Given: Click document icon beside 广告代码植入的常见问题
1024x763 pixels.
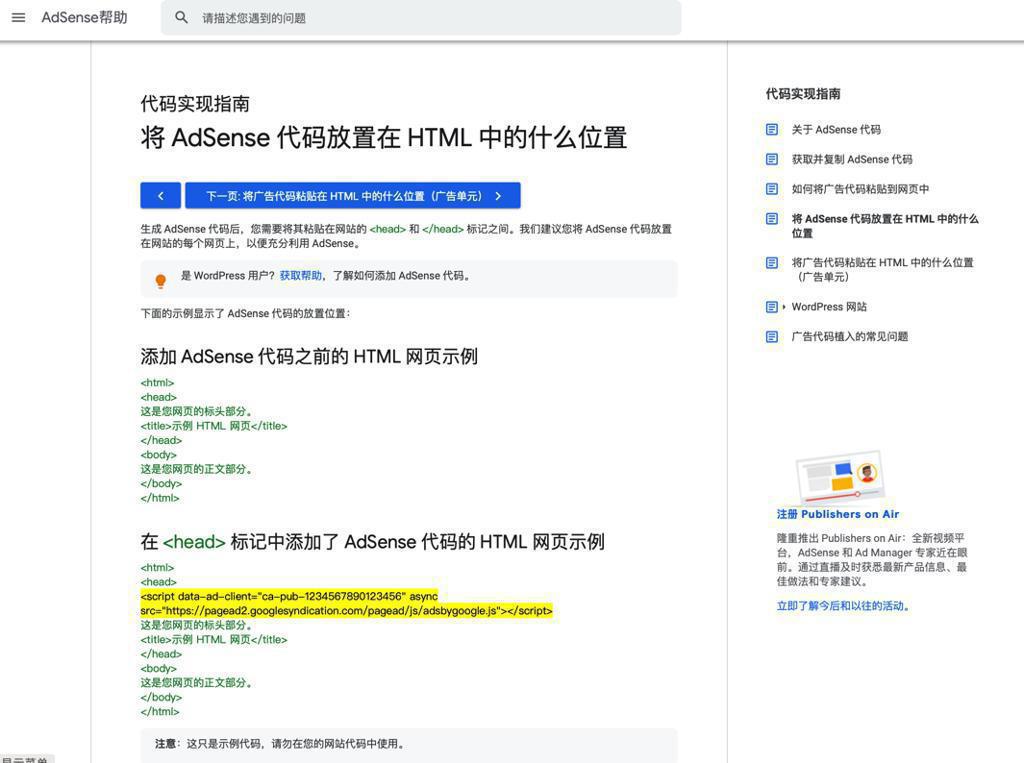Looking at the screenshot, I should click(772, 336).
